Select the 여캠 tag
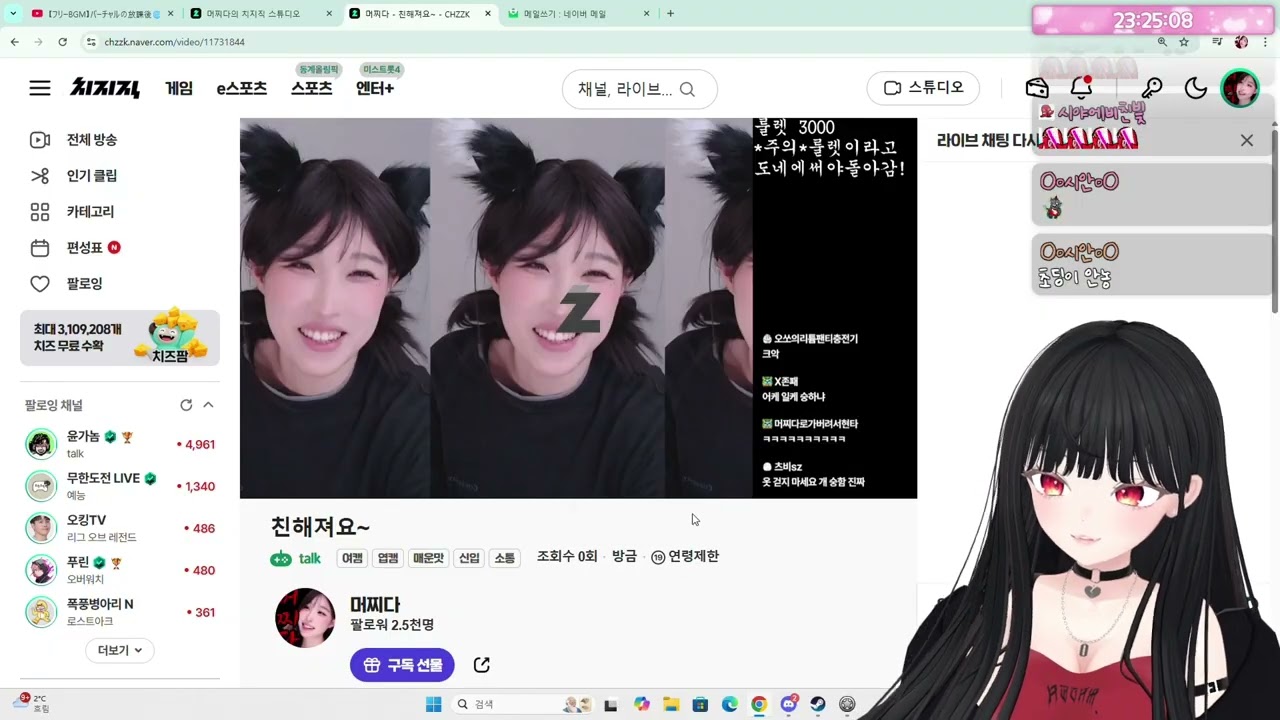This screenshot has height=720, width=1280. [352, 558]
